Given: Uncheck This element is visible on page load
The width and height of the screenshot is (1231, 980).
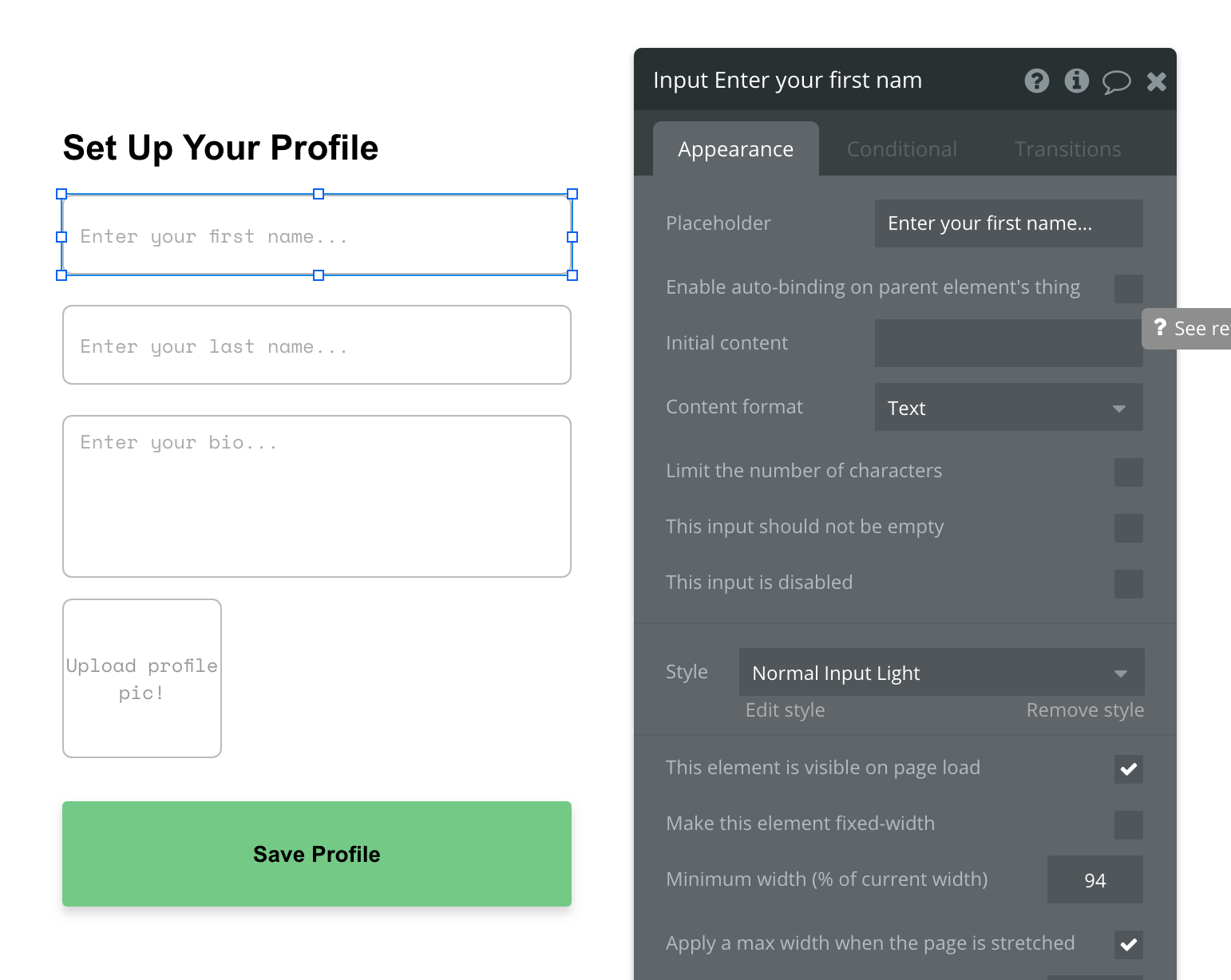Looking at the screenshot, I should 1128,769.
